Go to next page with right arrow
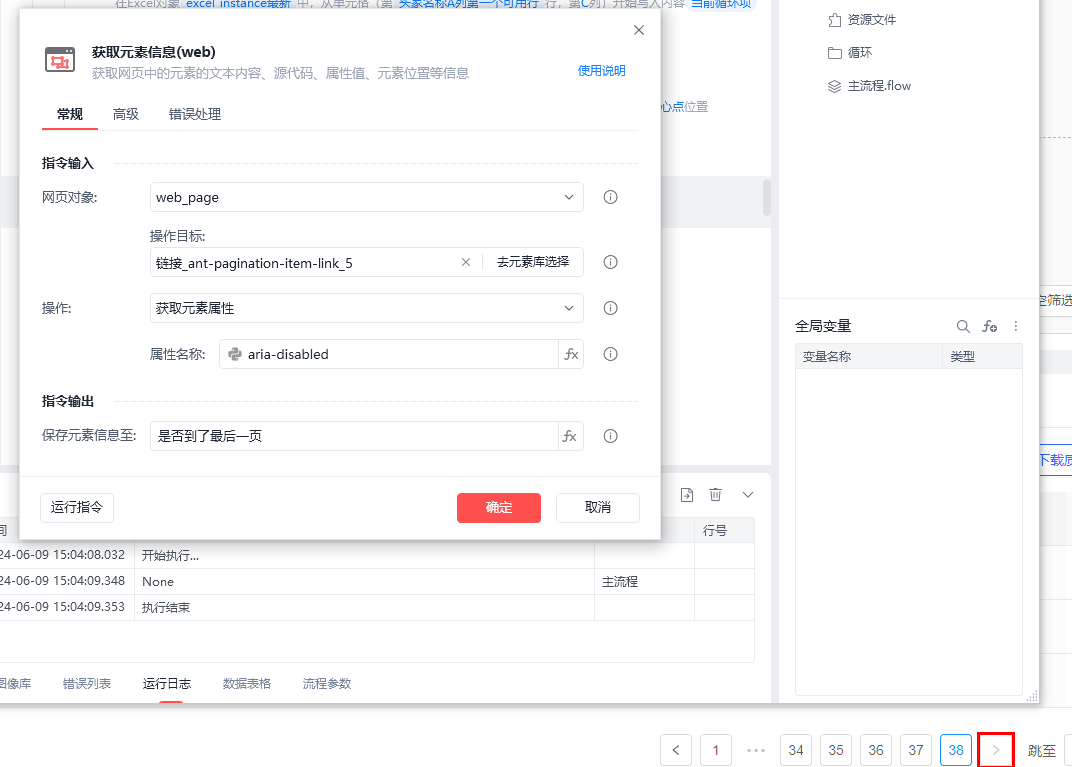1072x767 pixels. [x=996, y=750]
